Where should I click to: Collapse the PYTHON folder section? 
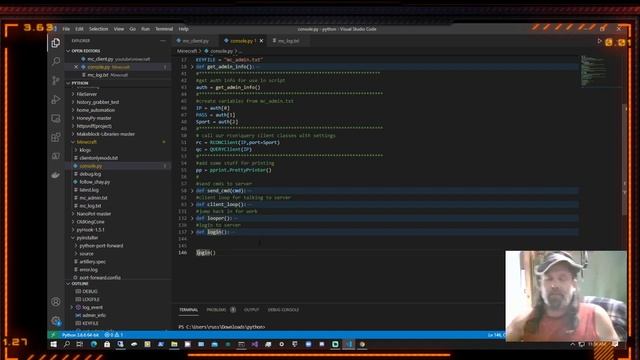coord(80,83)
